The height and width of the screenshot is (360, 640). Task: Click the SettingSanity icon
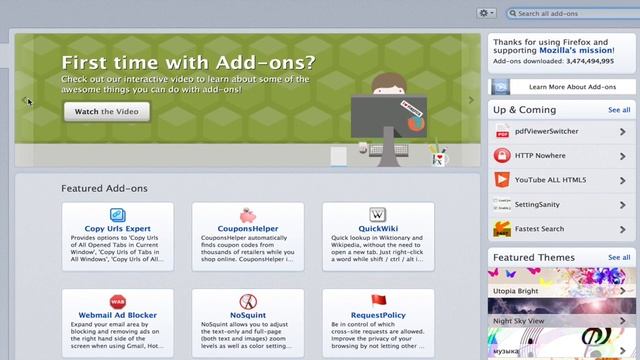(502, 204)
